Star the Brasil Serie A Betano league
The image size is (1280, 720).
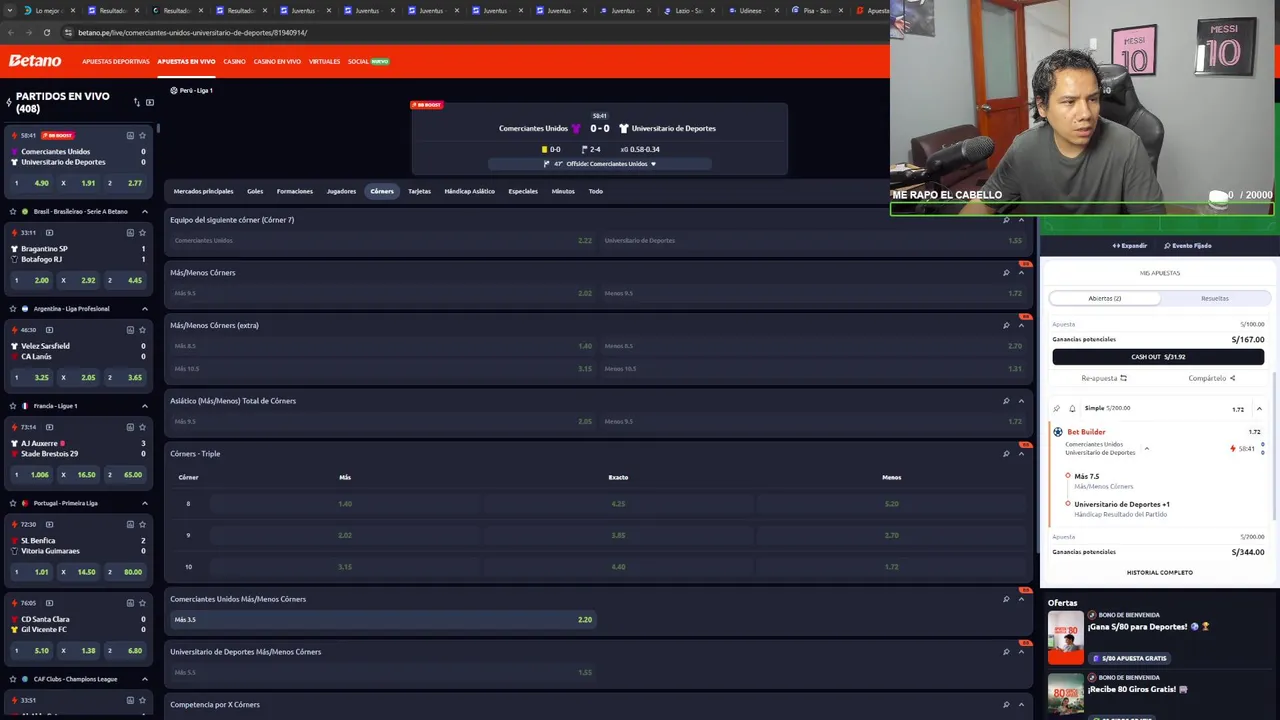[x=13, y=212]
